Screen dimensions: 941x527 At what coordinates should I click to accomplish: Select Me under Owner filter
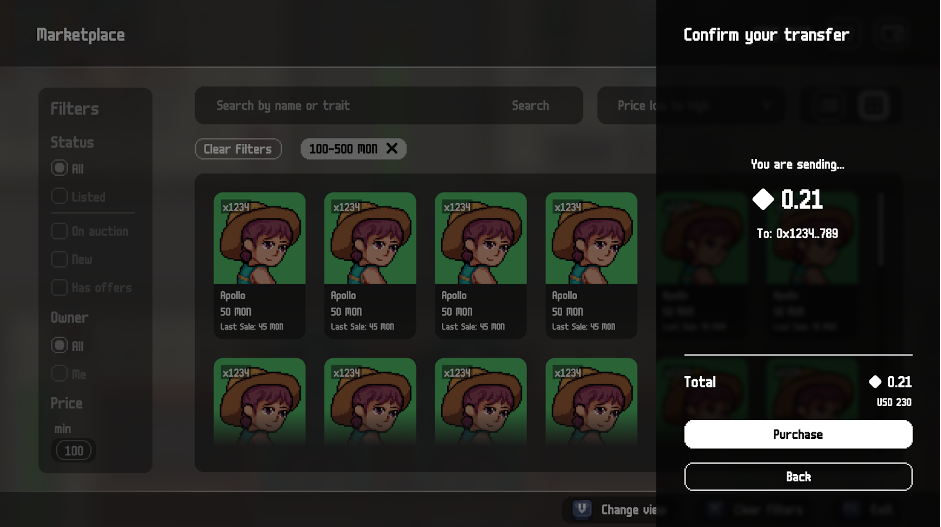60,373
